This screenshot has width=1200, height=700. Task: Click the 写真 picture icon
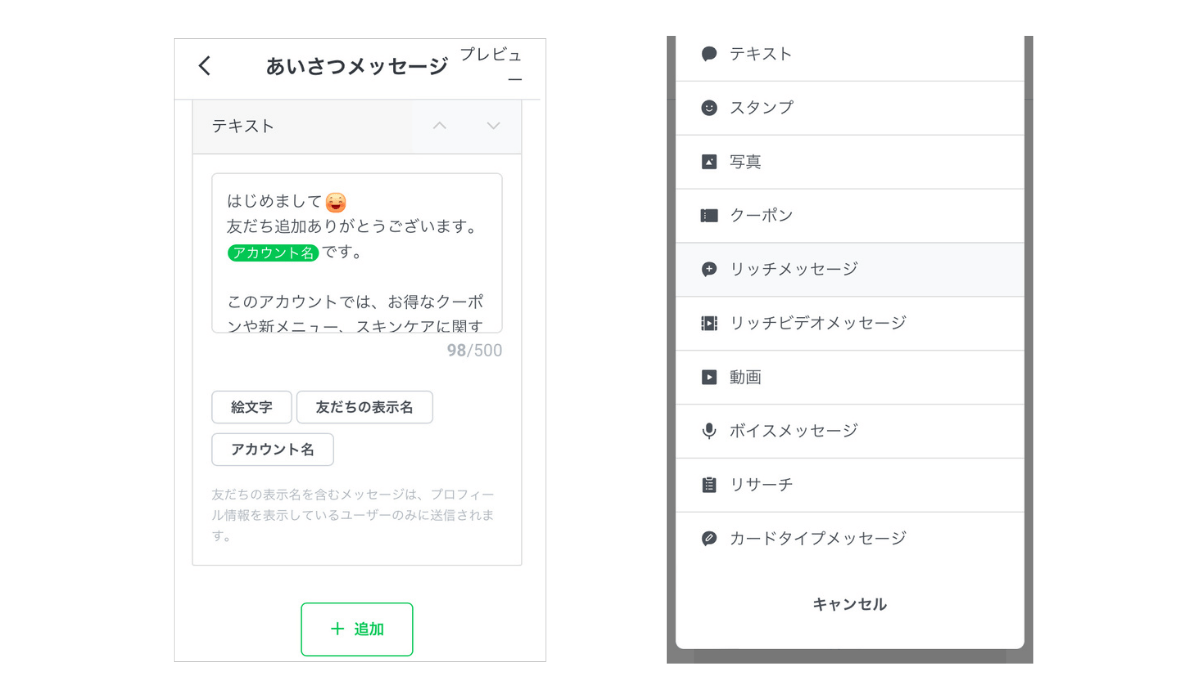coord(709,162)
